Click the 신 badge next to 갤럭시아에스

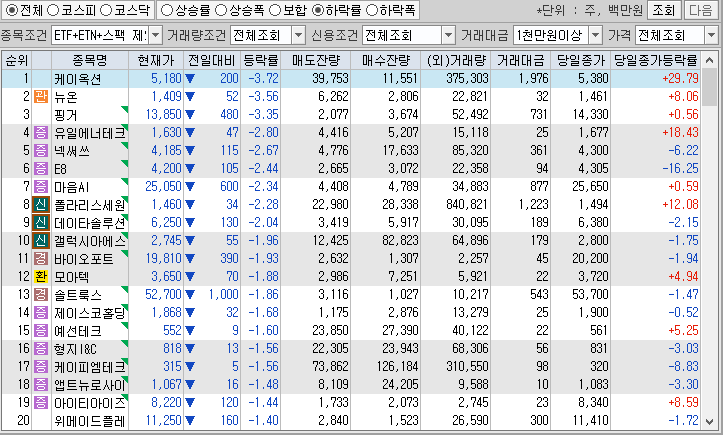tap(41, 240)
